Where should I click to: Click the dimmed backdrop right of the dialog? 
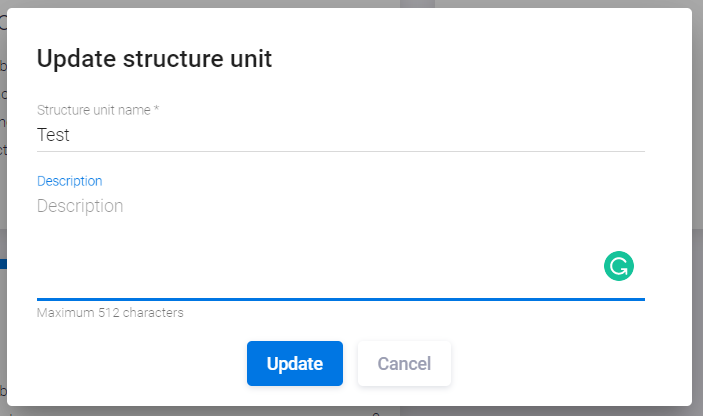tap(697, 200)
